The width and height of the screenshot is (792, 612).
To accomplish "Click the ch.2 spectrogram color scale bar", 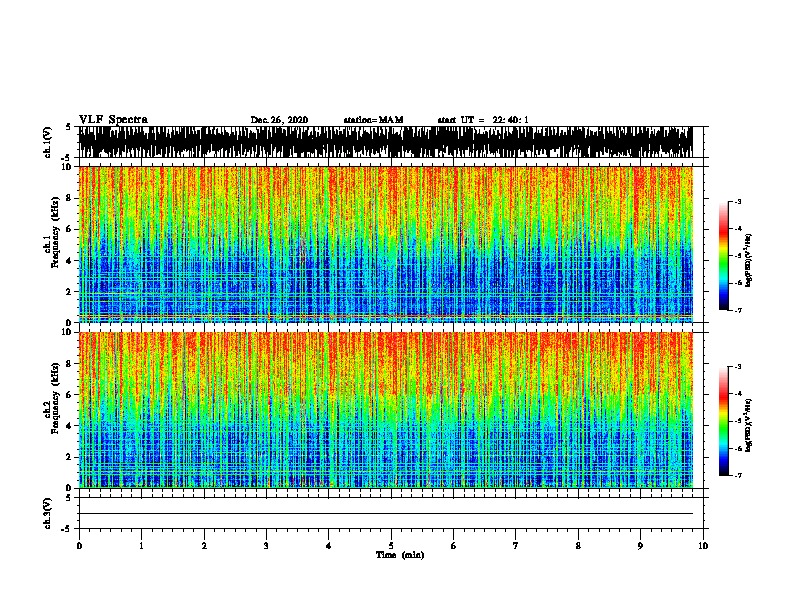I will coord(723,421).
